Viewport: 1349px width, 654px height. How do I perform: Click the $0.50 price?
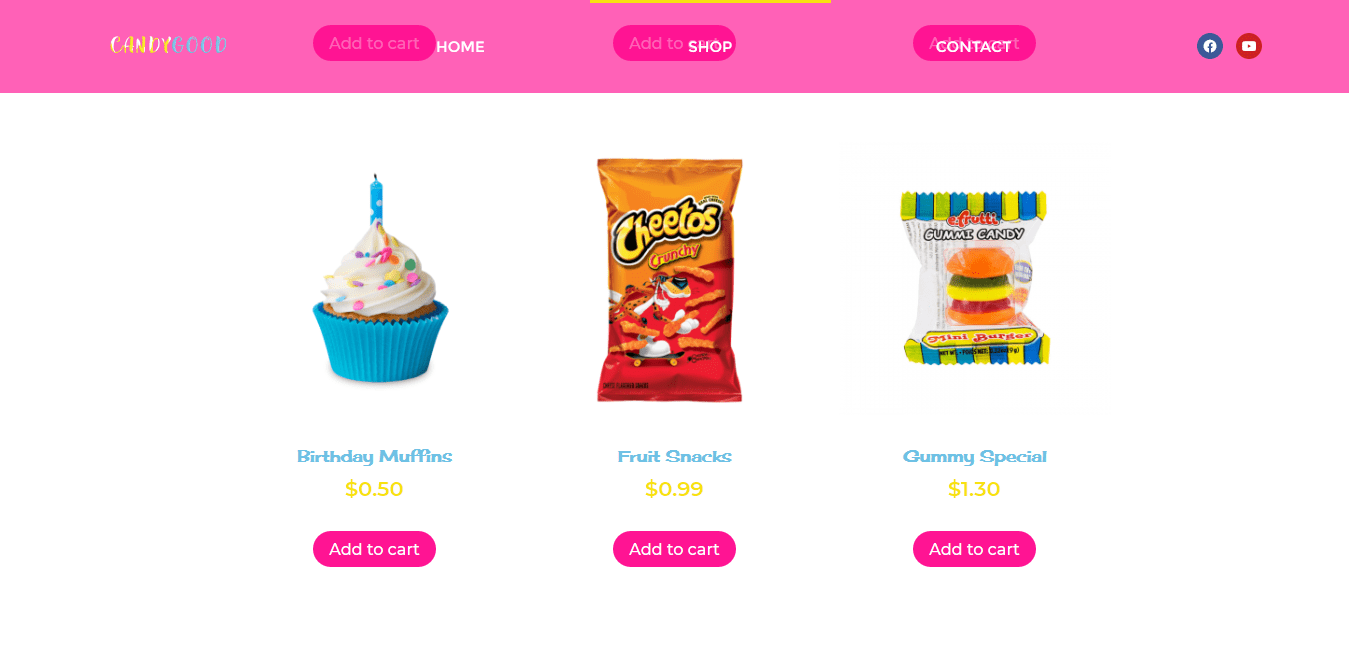pyautogui.click(x=374, y=489)
